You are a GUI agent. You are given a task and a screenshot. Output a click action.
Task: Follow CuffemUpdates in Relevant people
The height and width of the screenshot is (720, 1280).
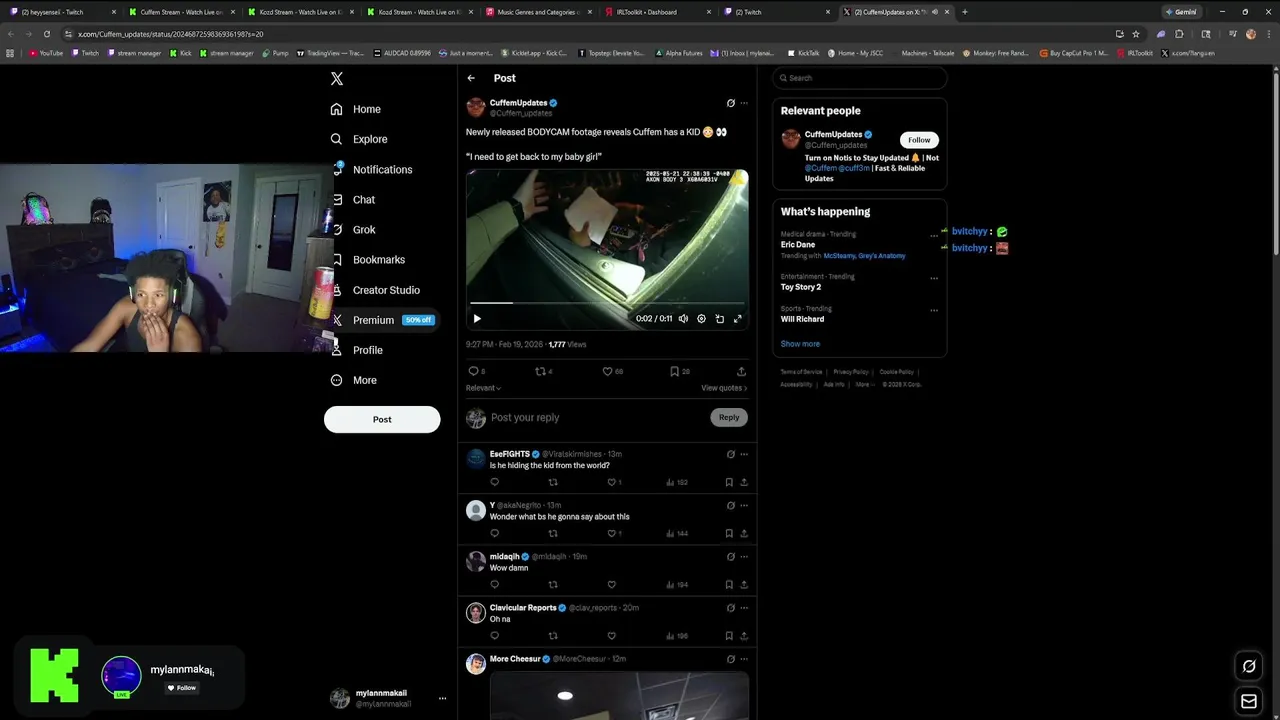pos(919,140)
